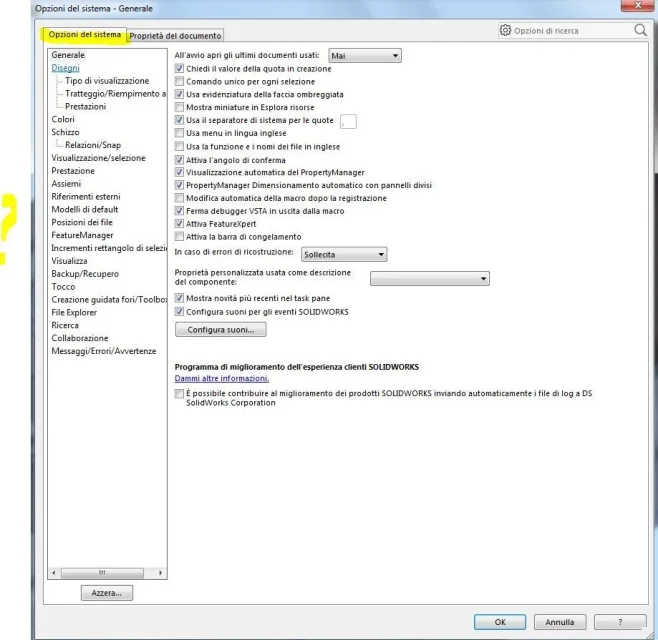Viewport: 658px width, 640px height.
Task: Open Dammi altre informazioni link
Action: [222, 378]
